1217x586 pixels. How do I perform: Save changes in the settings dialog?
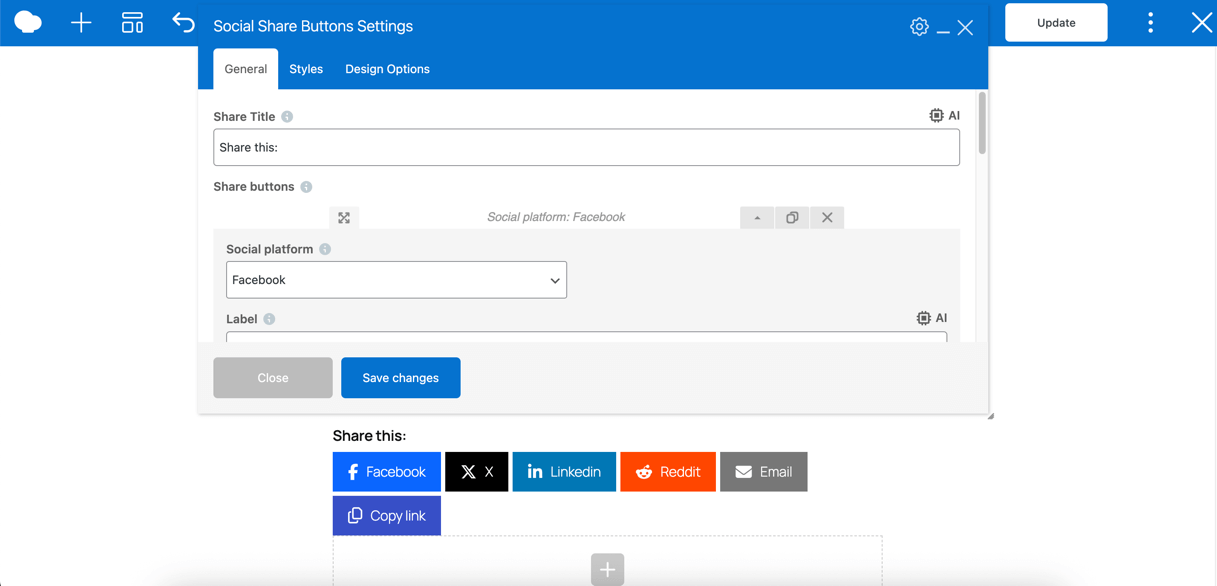400,377
